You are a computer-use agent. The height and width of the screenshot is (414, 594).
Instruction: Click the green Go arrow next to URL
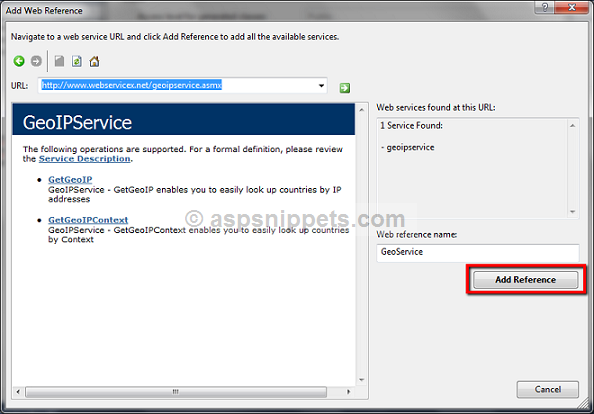pos(345,88)
